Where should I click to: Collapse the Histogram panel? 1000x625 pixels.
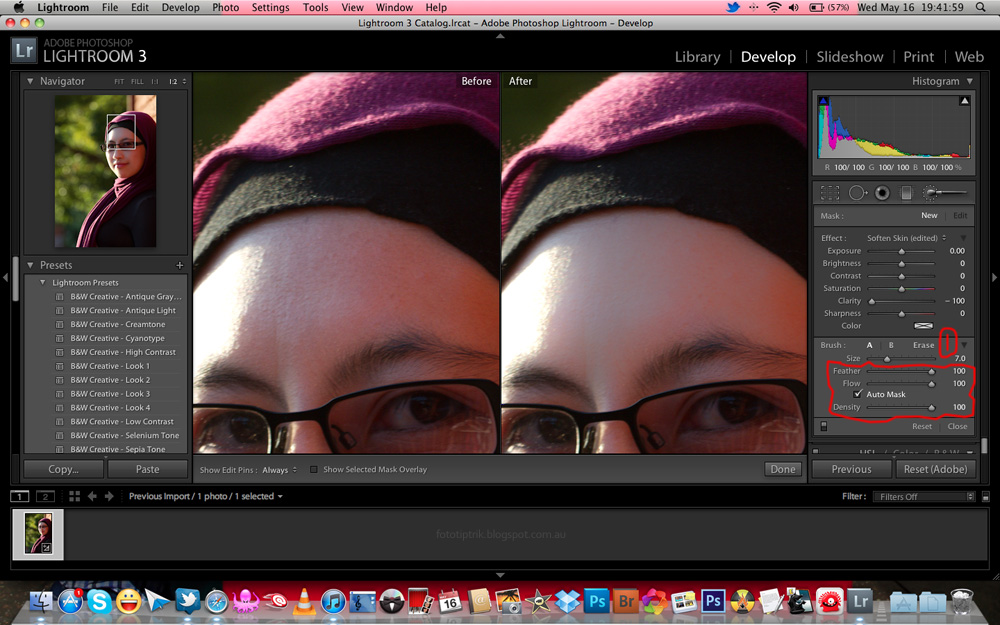click(x=969, y=81)
